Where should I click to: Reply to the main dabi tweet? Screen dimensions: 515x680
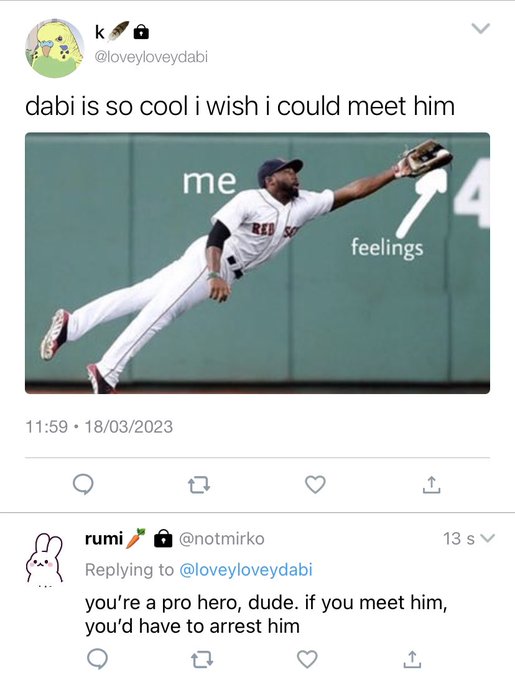pyautogui.click(x=83, y=484)
